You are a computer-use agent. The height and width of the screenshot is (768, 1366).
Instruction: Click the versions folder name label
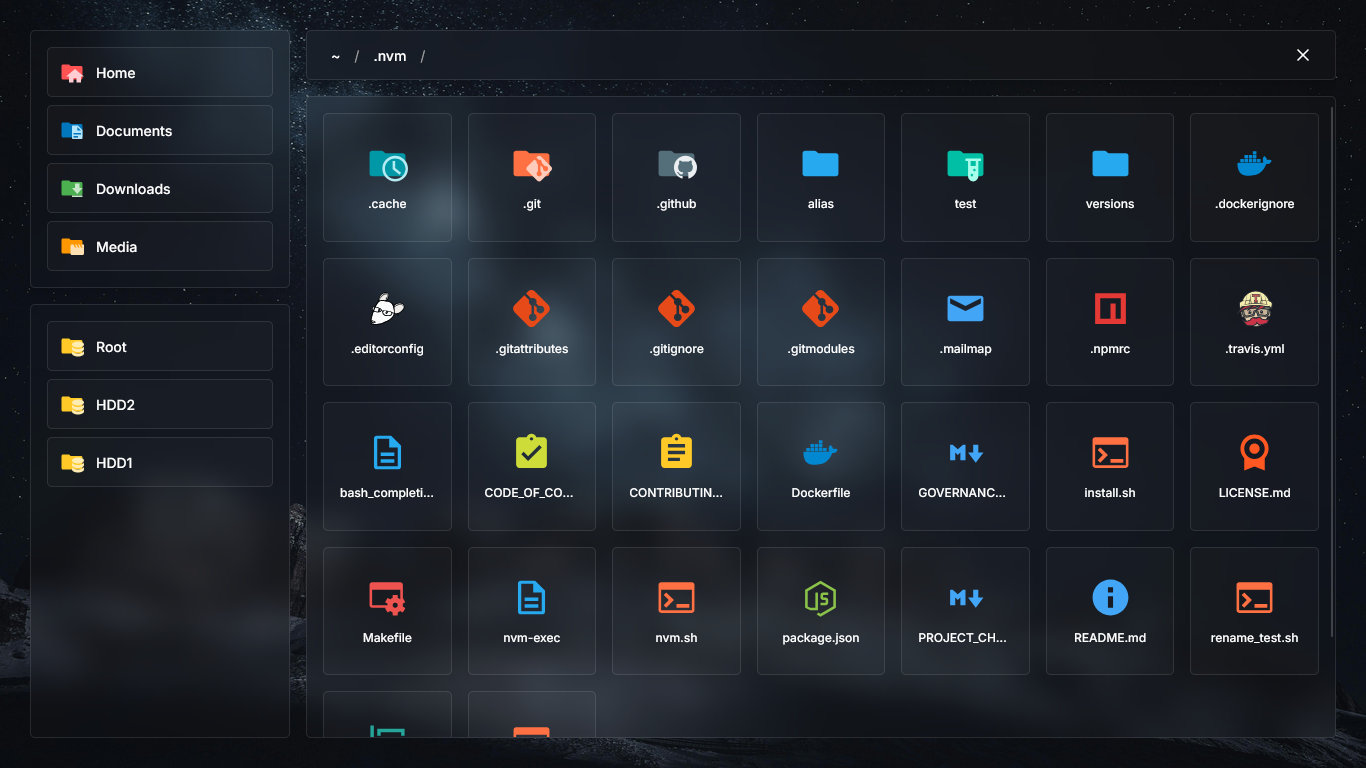point(1110,204)
